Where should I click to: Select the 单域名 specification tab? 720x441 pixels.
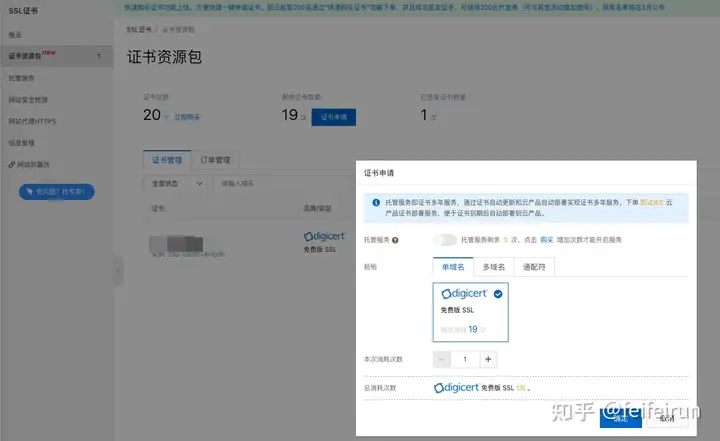tap(453, 267)
